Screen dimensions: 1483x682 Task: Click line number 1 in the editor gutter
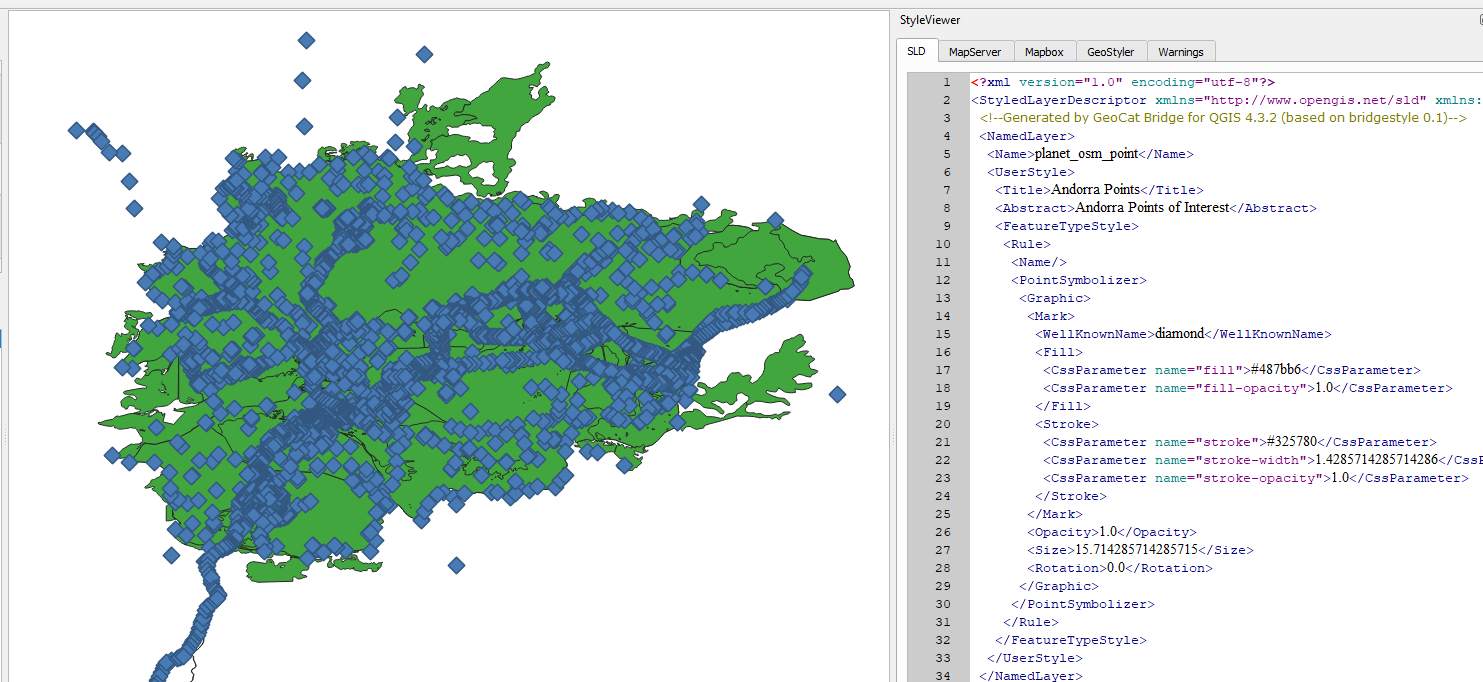[946, 82]
